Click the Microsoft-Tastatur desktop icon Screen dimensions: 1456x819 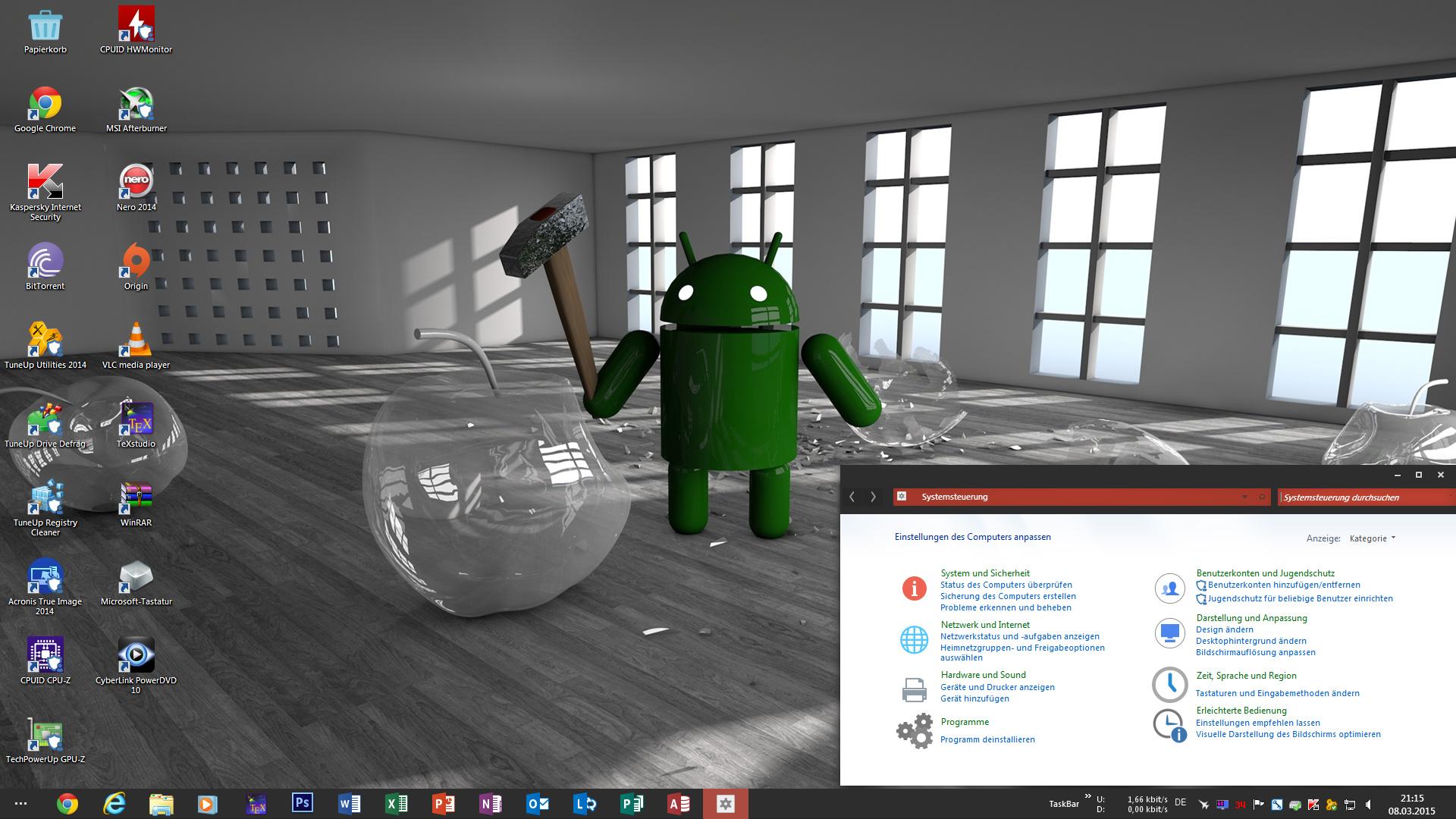coord(136,584)
